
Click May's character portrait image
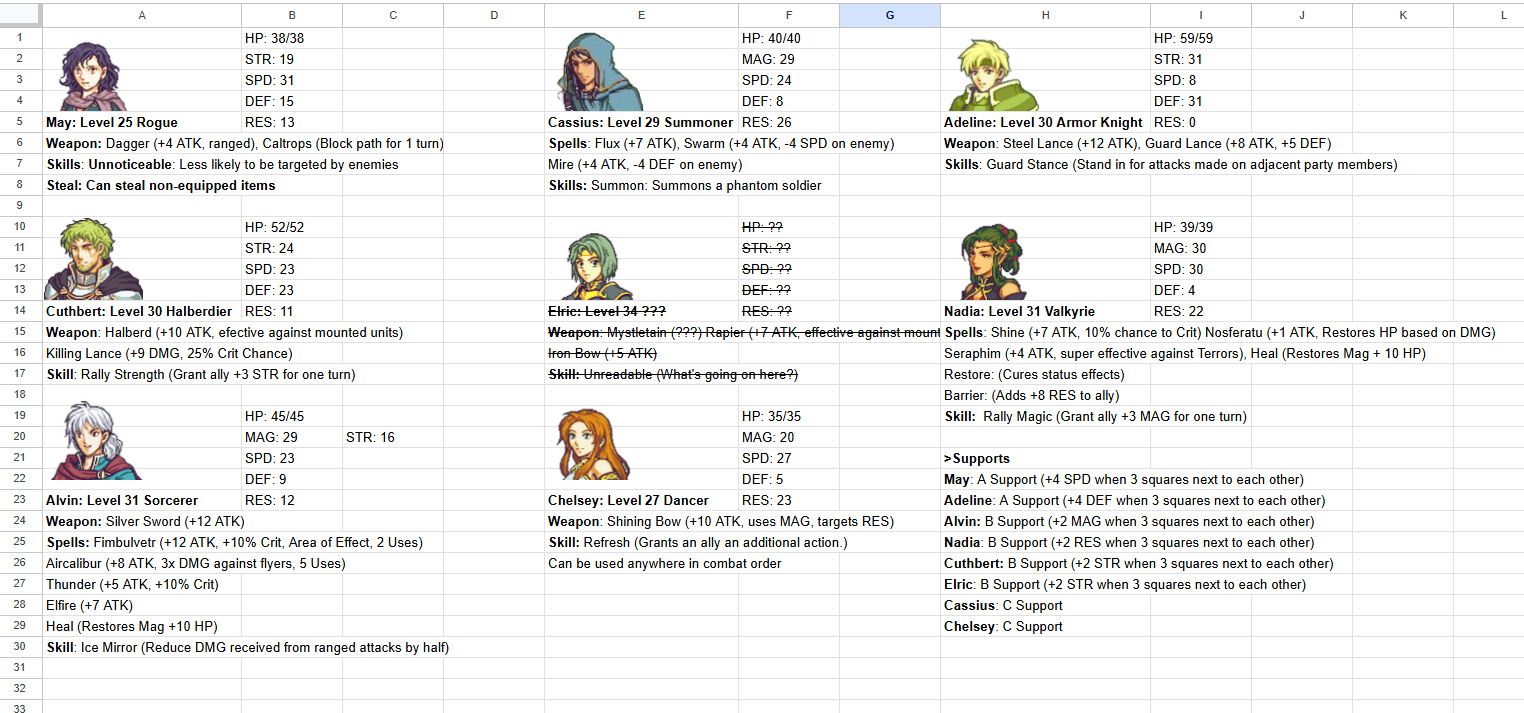click(92, 76)
